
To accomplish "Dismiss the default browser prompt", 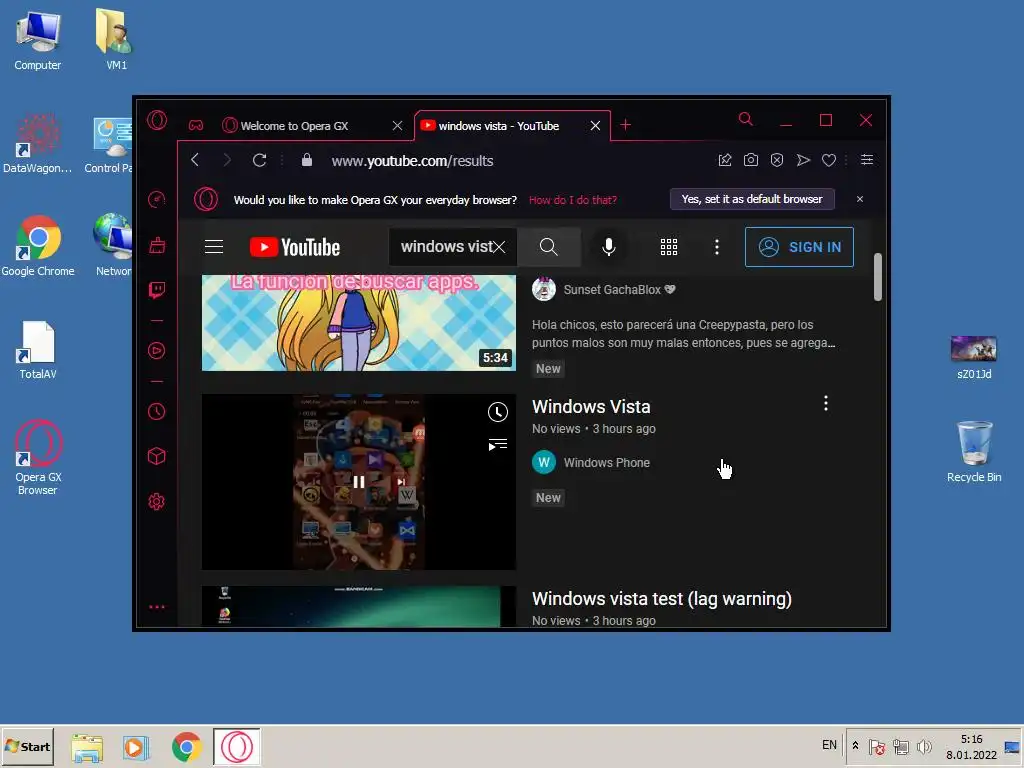I will (860, 199).
